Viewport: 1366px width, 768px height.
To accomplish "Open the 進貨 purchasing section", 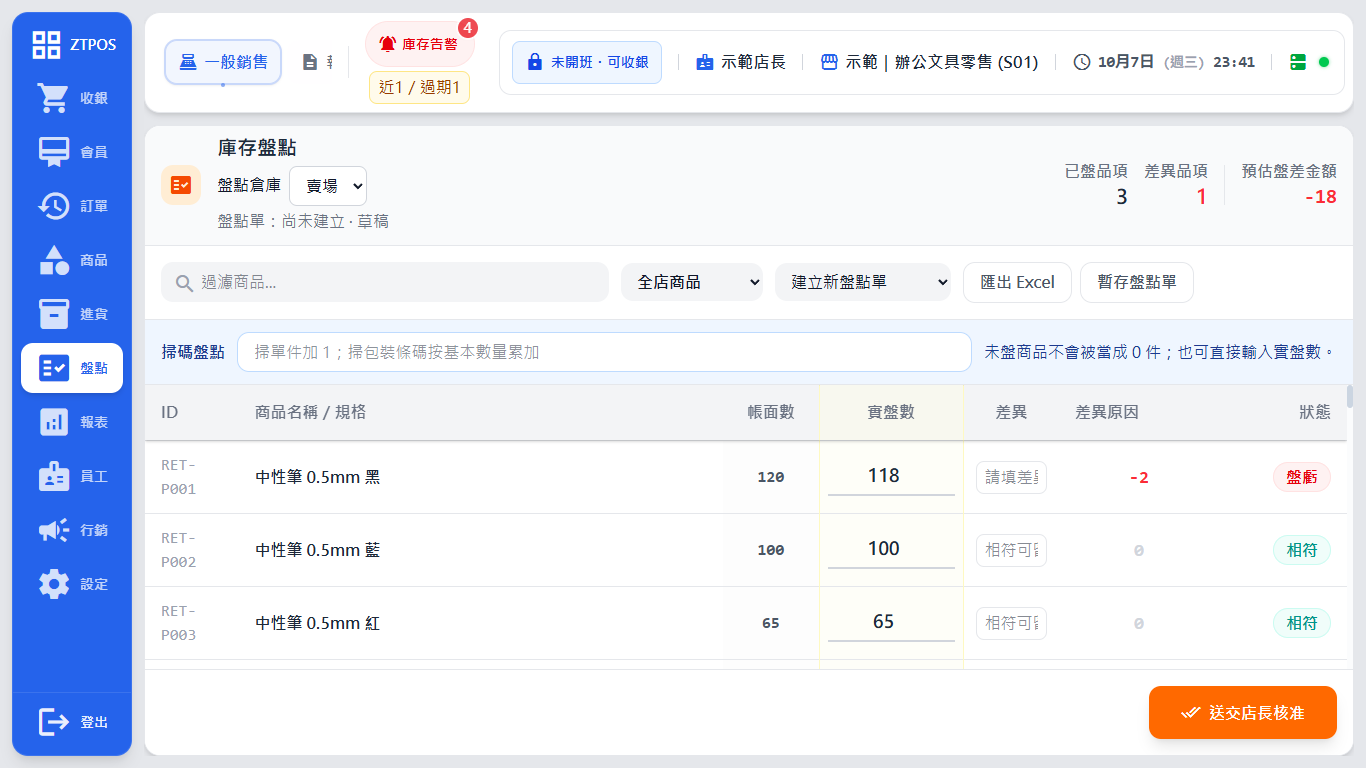I will 72,314.
